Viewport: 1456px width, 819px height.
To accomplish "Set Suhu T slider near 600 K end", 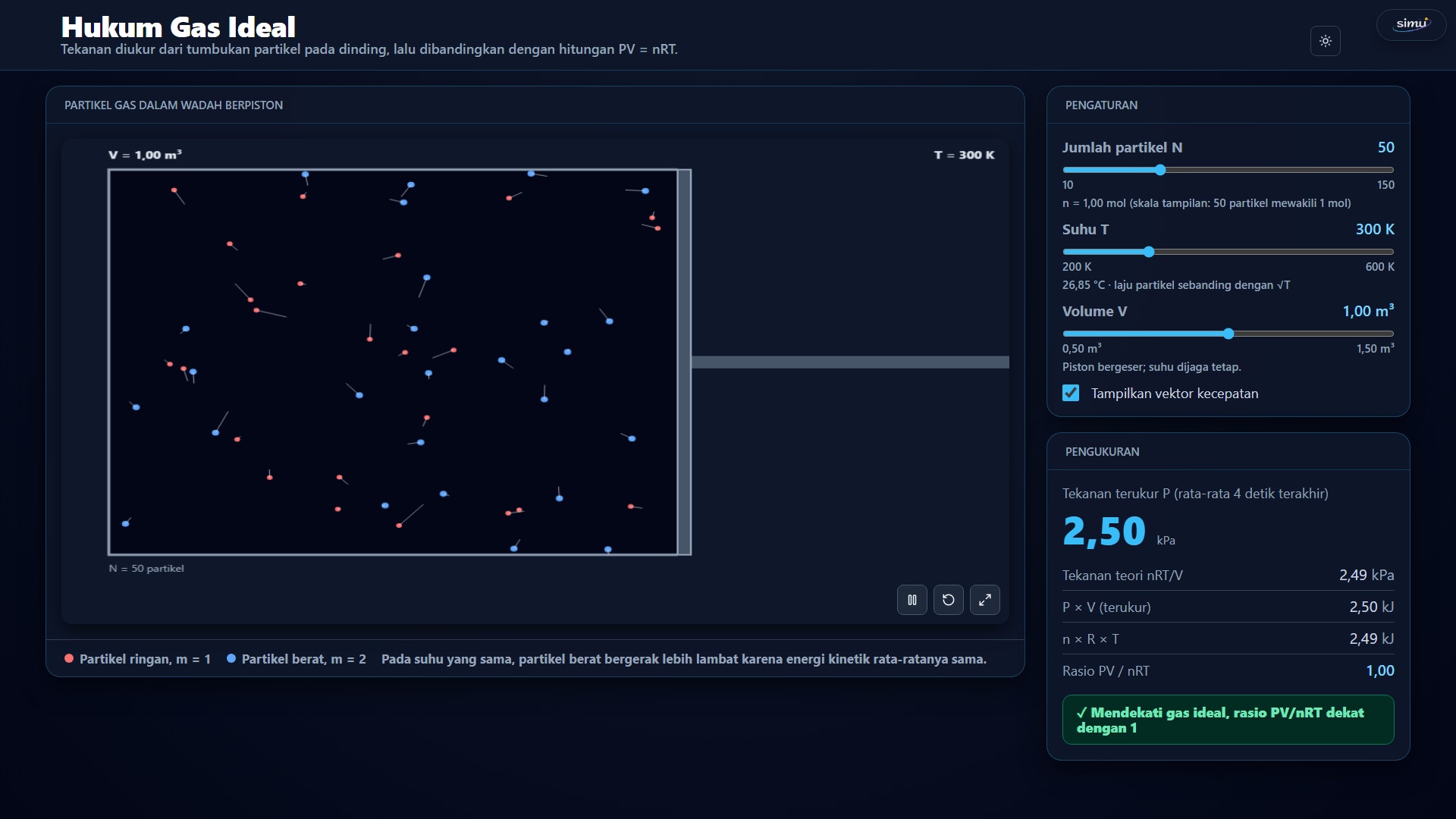I will pyautogui.click(x=1389, y=252).
